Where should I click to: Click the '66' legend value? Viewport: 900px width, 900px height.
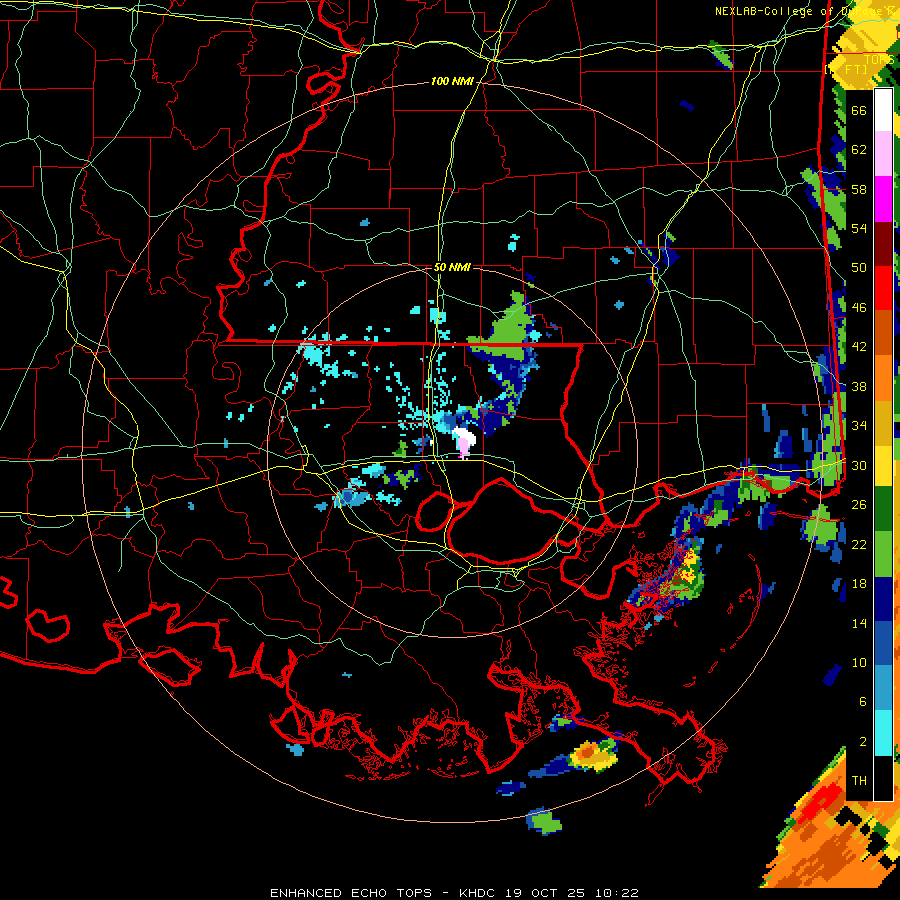pos(859,110)
